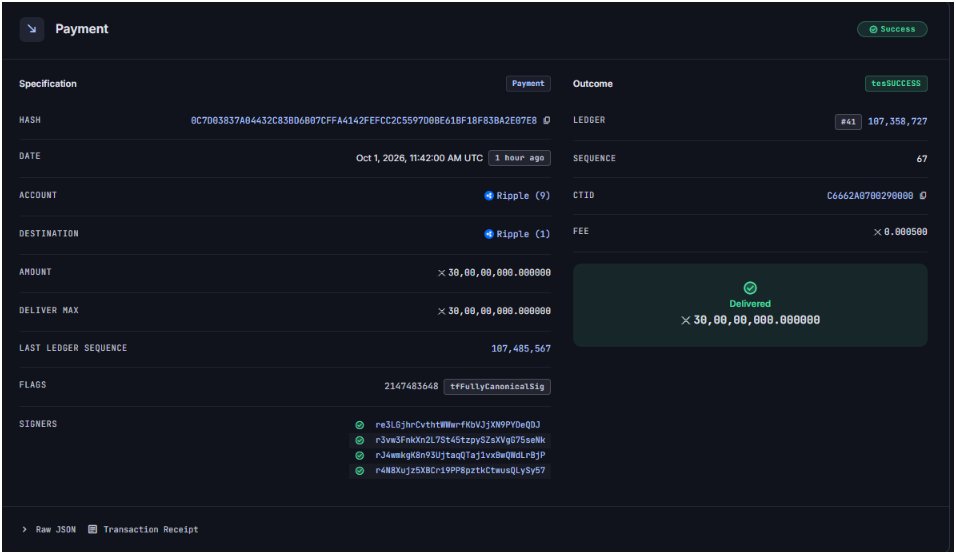
Task: Click checkmark beside signer rJ4wmkgK8n93
Action: coord(360,455)
